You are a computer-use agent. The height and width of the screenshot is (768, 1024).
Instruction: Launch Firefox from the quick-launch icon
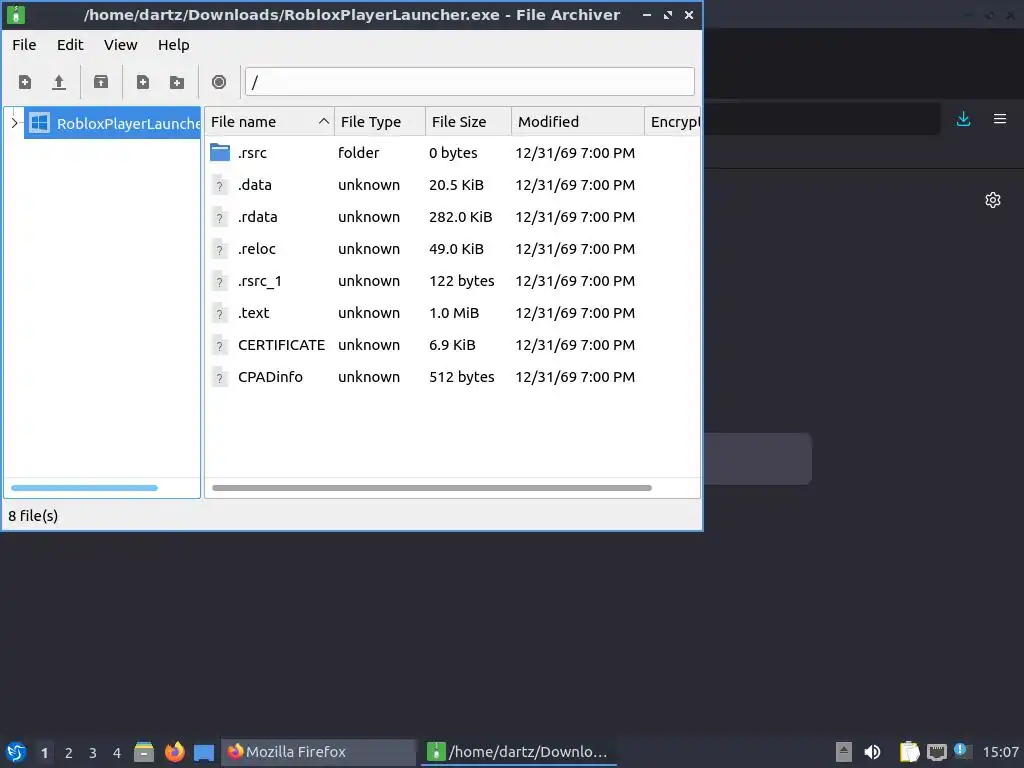click(174, 752)
